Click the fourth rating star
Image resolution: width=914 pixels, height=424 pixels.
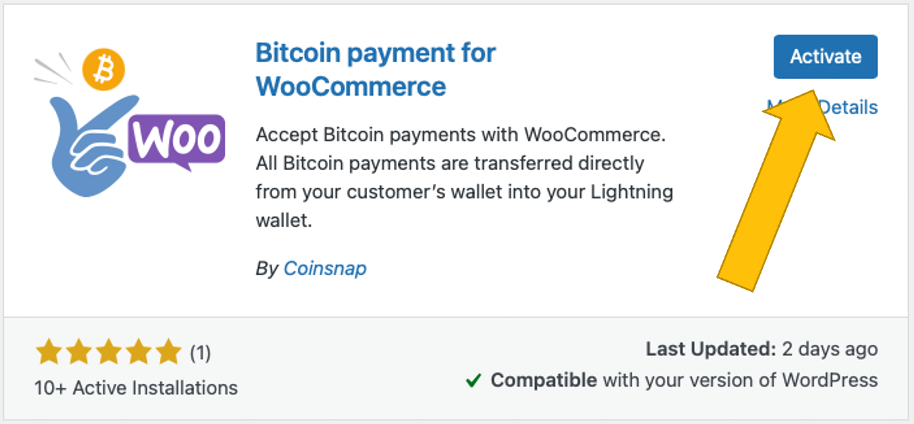click(x=138, y=352)
